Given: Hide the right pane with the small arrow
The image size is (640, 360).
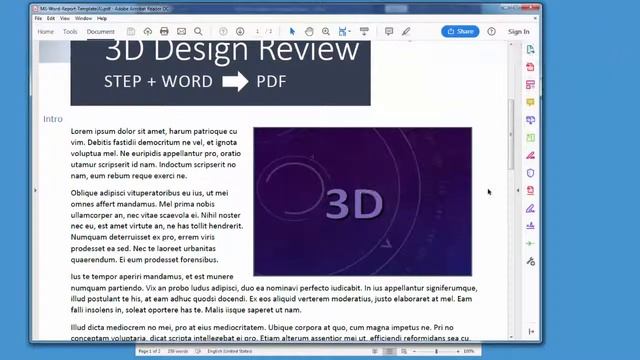Looking at the screenshot, I should pyautogui.click(x=518, y=190).
